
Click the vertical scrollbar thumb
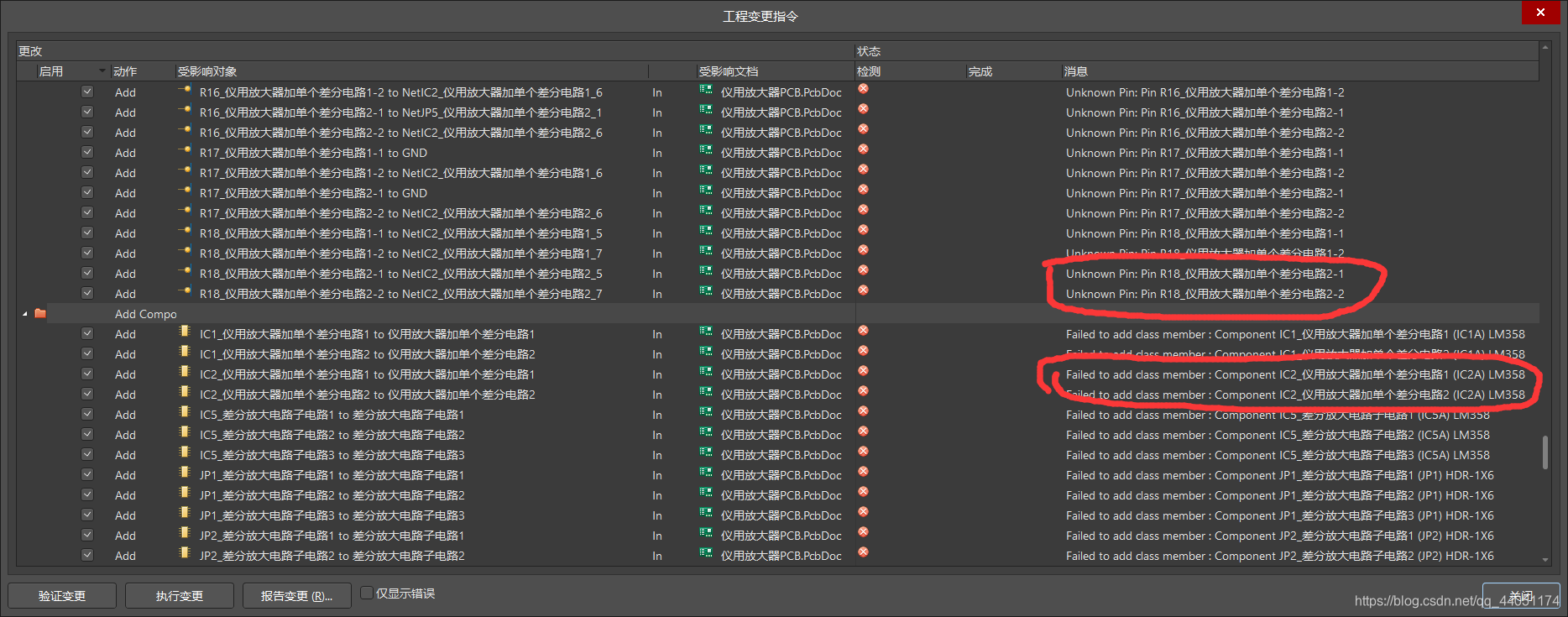click(1544, 452)
